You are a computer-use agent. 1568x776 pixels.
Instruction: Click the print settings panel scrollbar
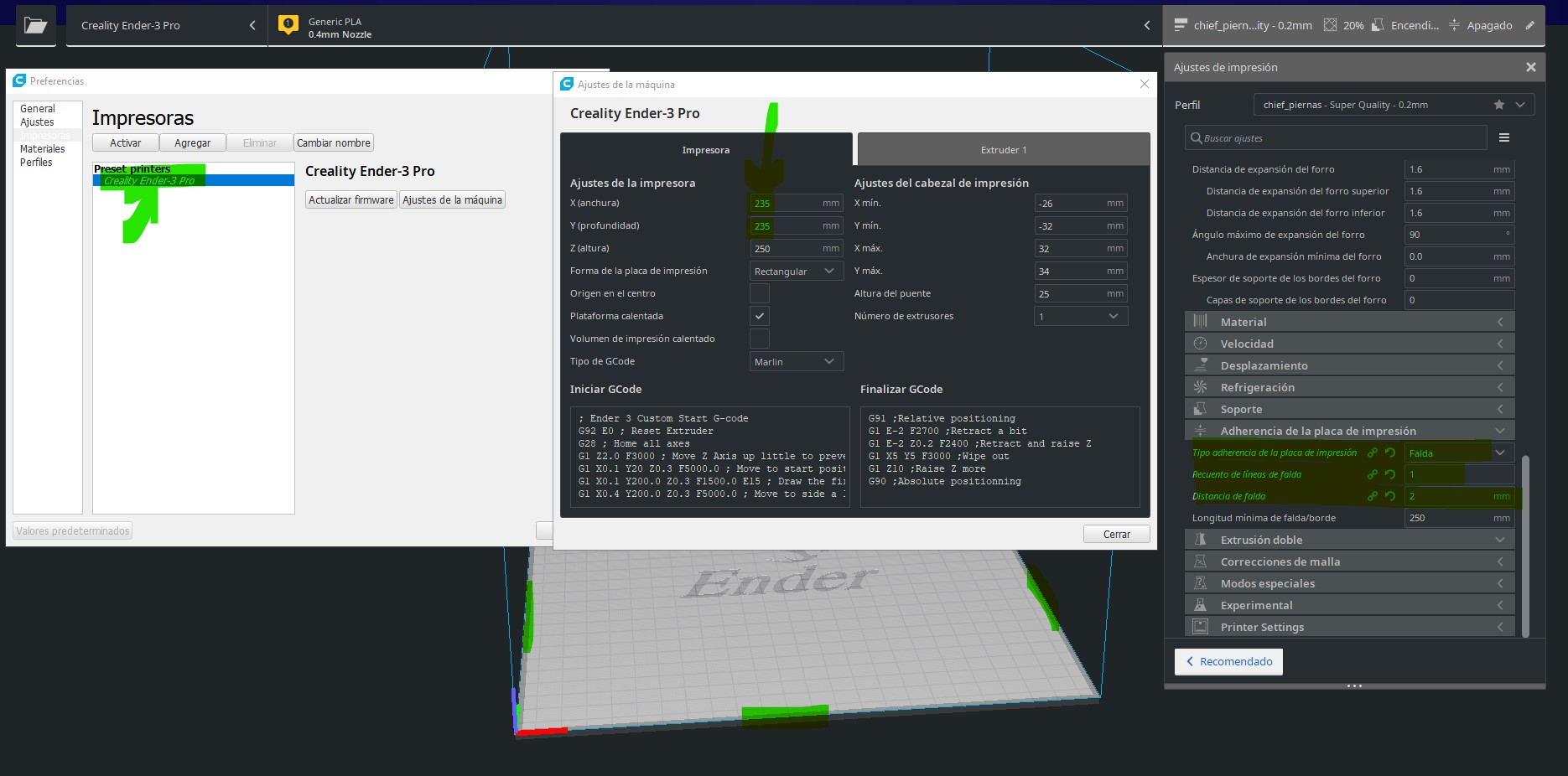pyautogui.click(x=1525, y=546)
